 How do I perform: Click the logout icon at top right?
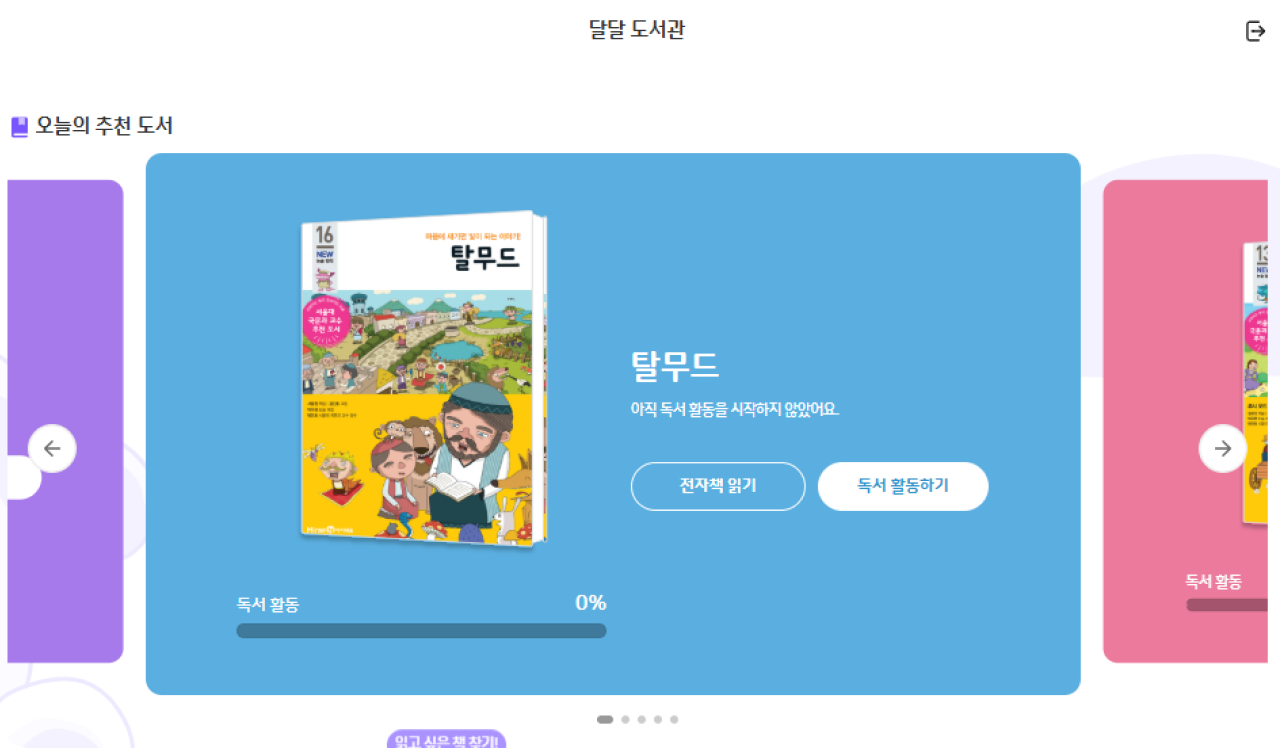coord(1255,31)
